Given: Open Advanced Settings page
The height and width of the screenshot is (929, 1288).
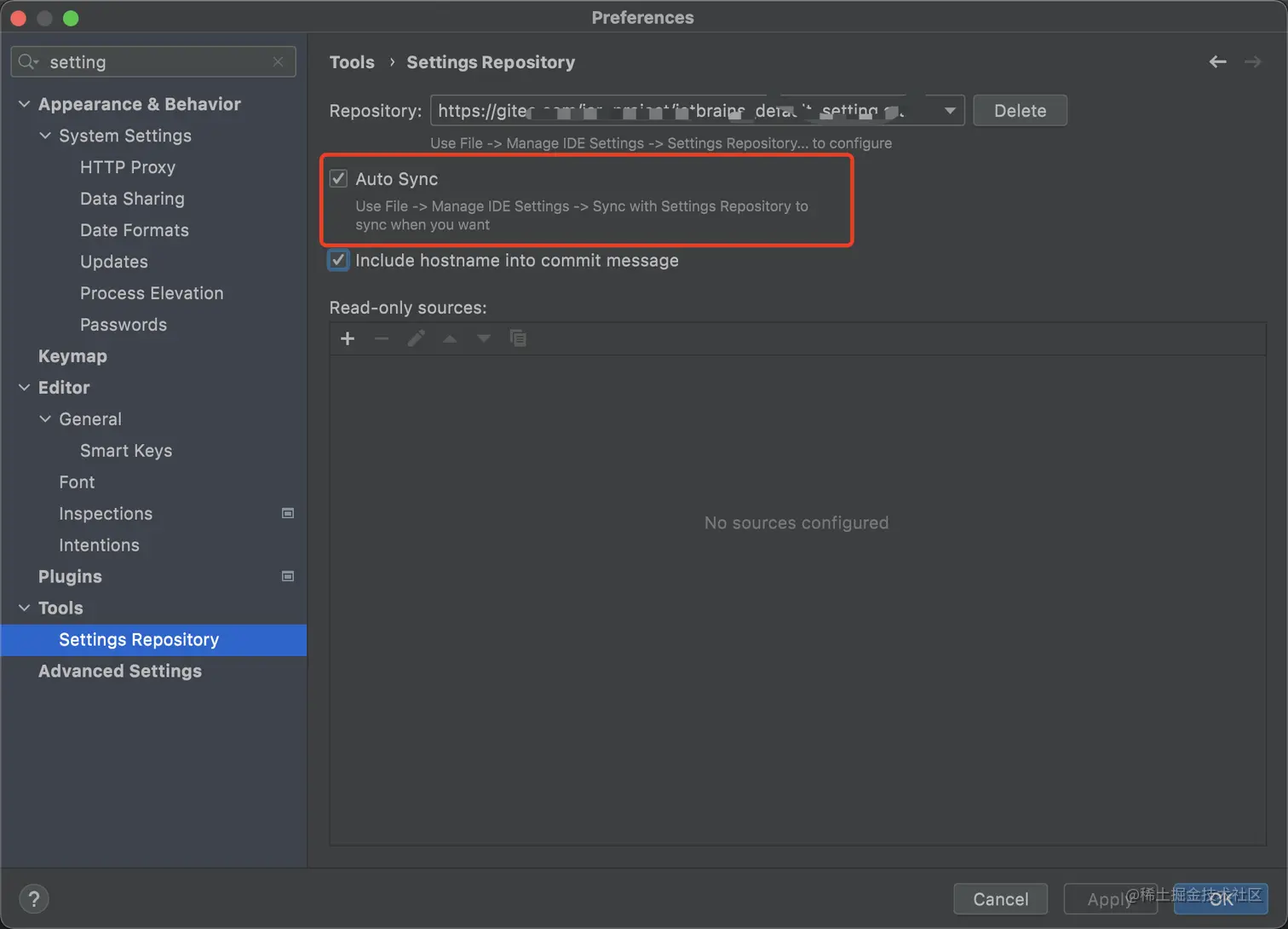Looking at the screenshot, I should [120, 671].
